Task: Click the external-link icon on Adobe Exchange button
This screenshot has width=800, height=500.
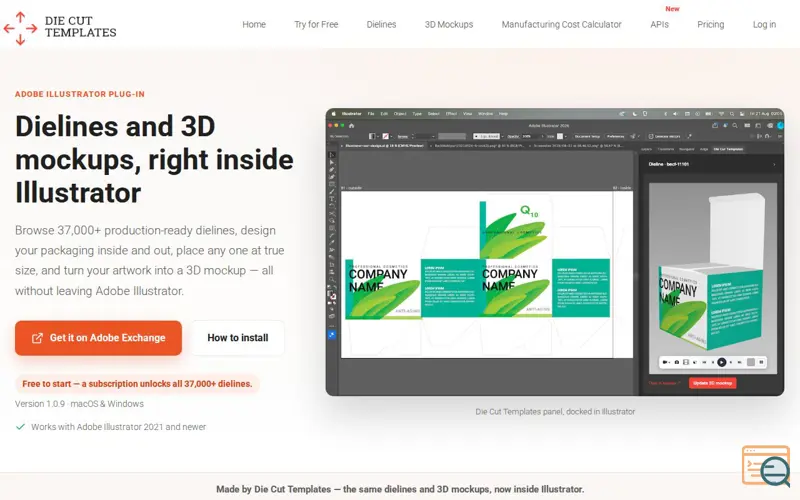Action: [37, 338]
